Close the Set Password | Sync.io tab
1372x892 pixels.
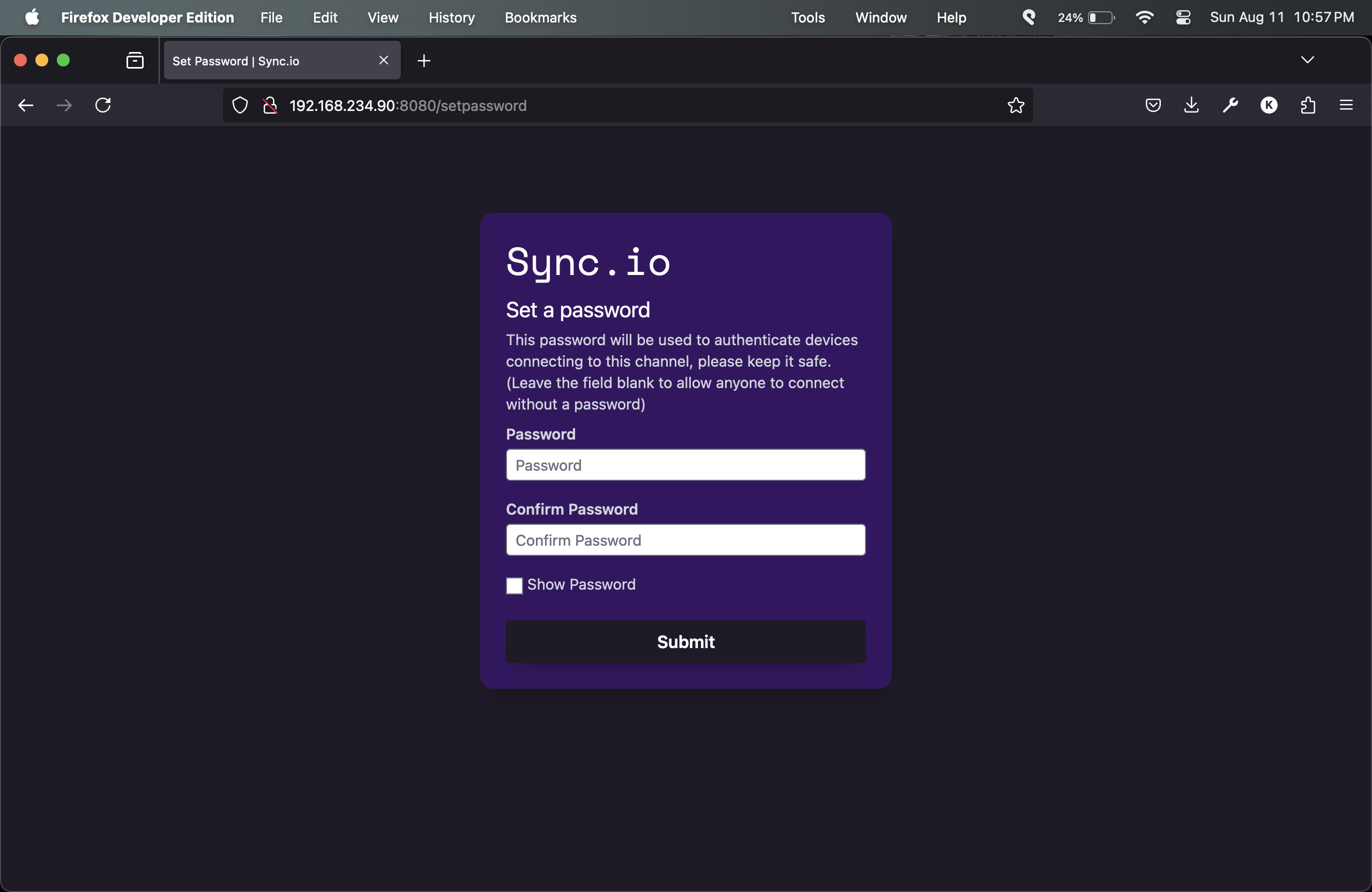coord(383,61)
